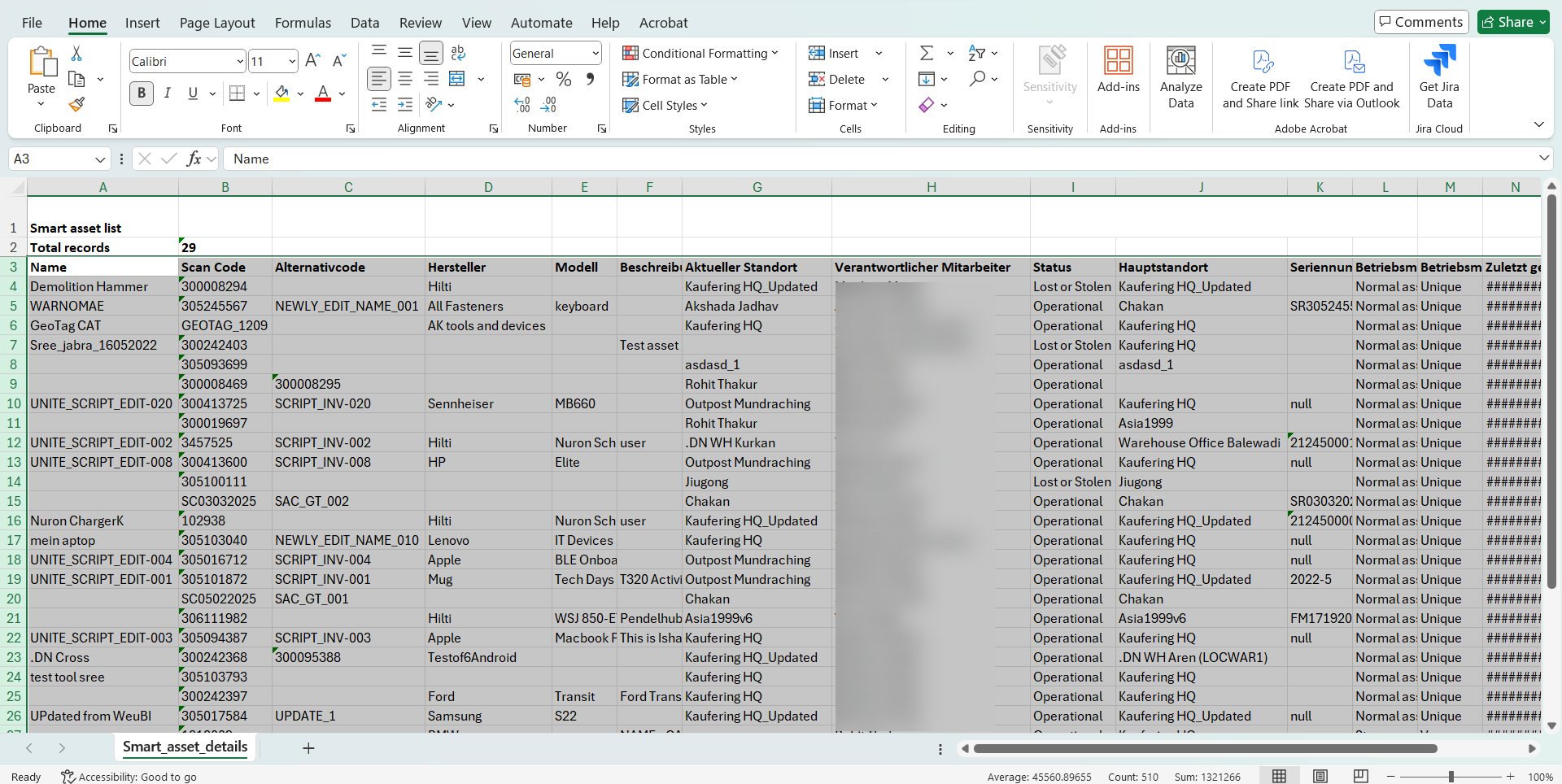Click the Fill down icon
The height and width of the screenshot is (784, 1562).
click(x=927, y=79)
